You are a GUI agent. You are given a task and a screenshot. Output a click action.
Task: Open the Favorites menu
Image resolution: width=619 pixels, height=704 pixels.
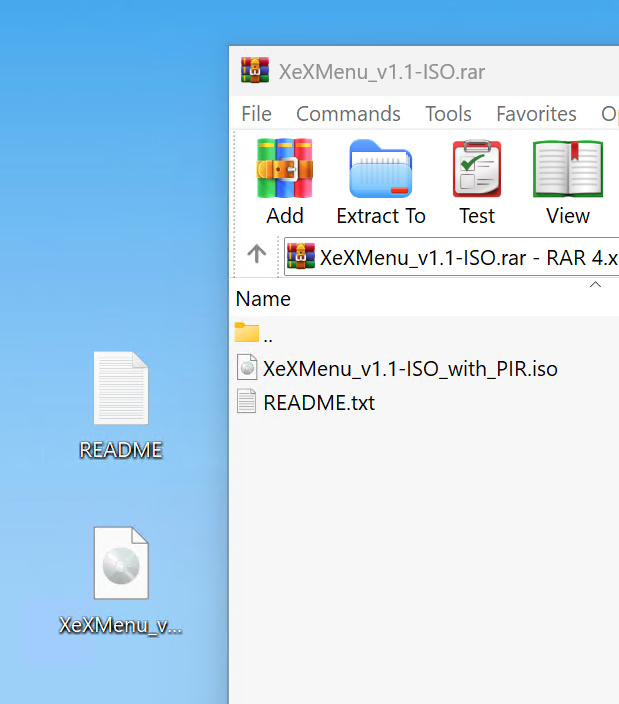[x=536, y=114]
